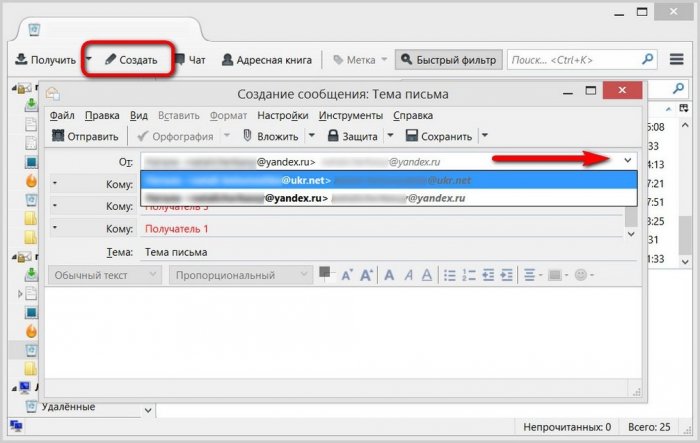The height and width of the screenshot is (443, 700).
Task: Click the Получатель 1 recipient field
Action: point(380,229)
